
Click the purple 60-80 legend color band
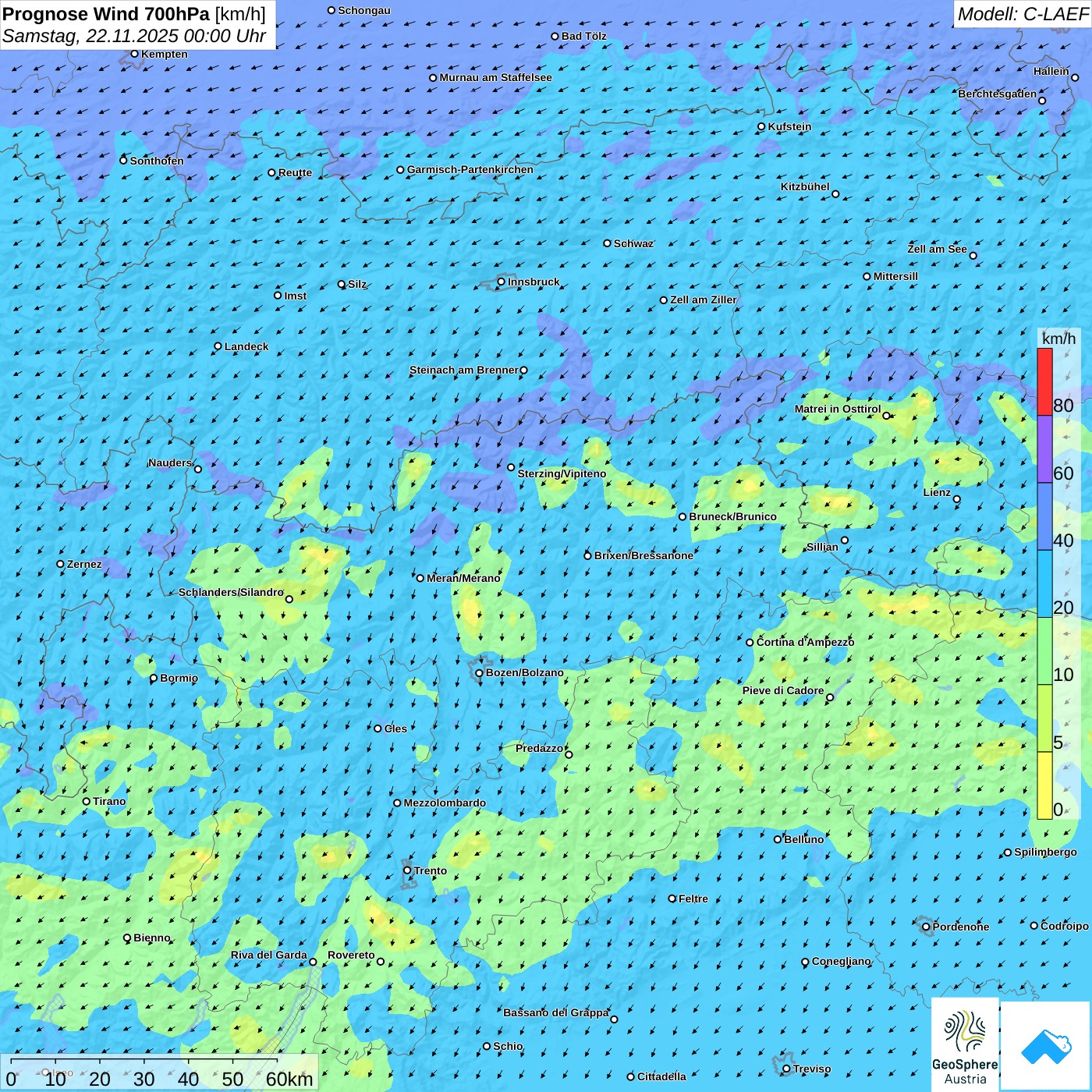tap(1044, 449)
